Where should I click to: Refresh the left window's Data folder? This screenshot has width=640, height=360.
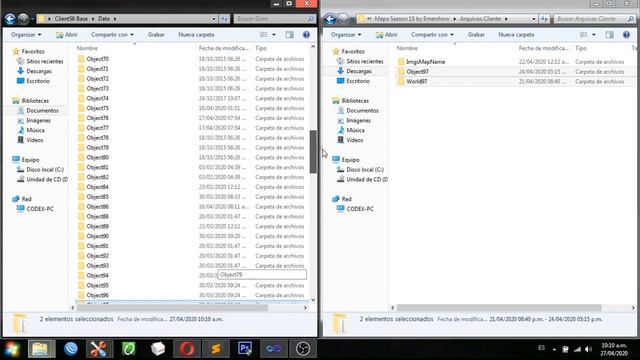224,19
